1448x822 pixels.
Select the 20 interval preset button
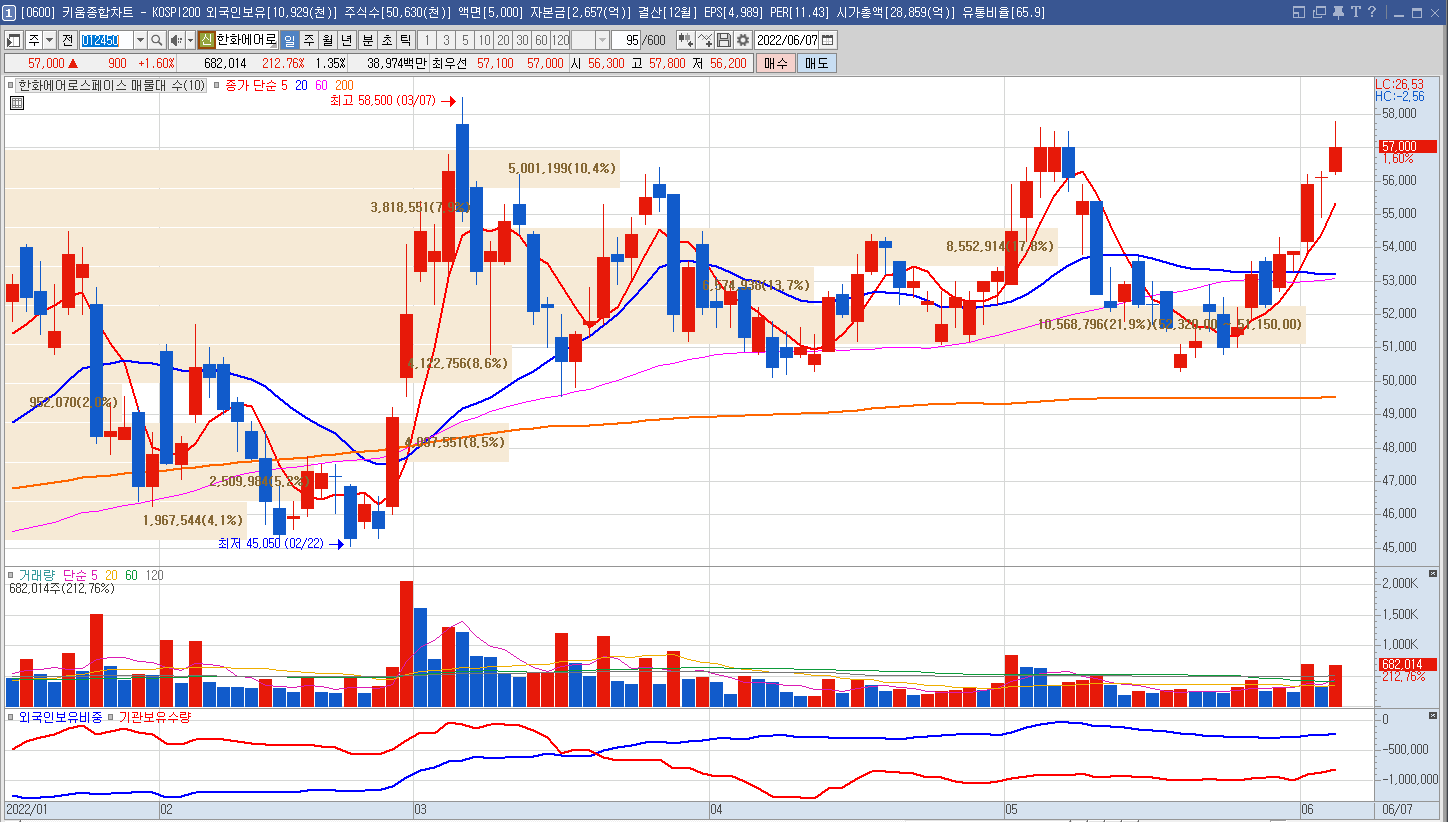503,40
